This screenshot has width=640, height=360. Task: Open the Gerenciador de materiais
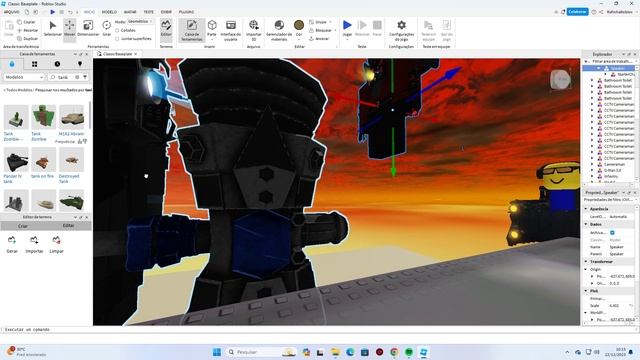[x=279, y=30]
